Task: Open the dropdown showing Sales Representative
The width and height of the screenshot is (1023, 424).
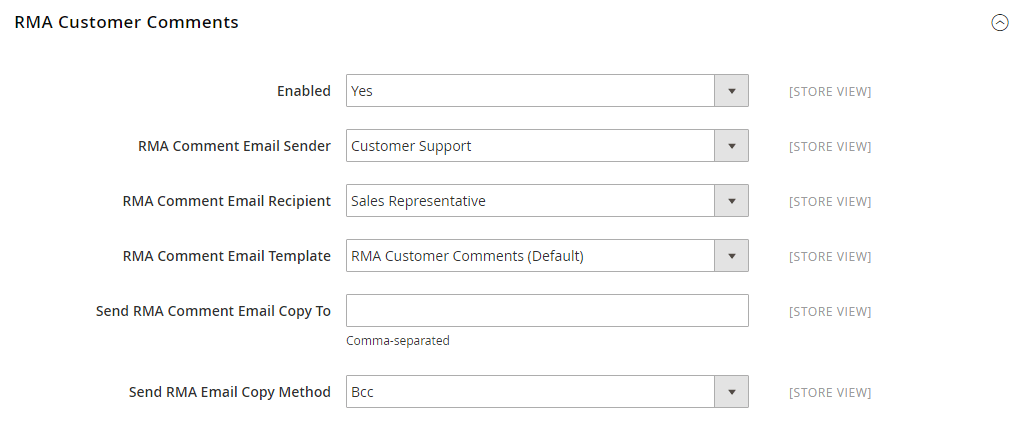Action: 547,201
